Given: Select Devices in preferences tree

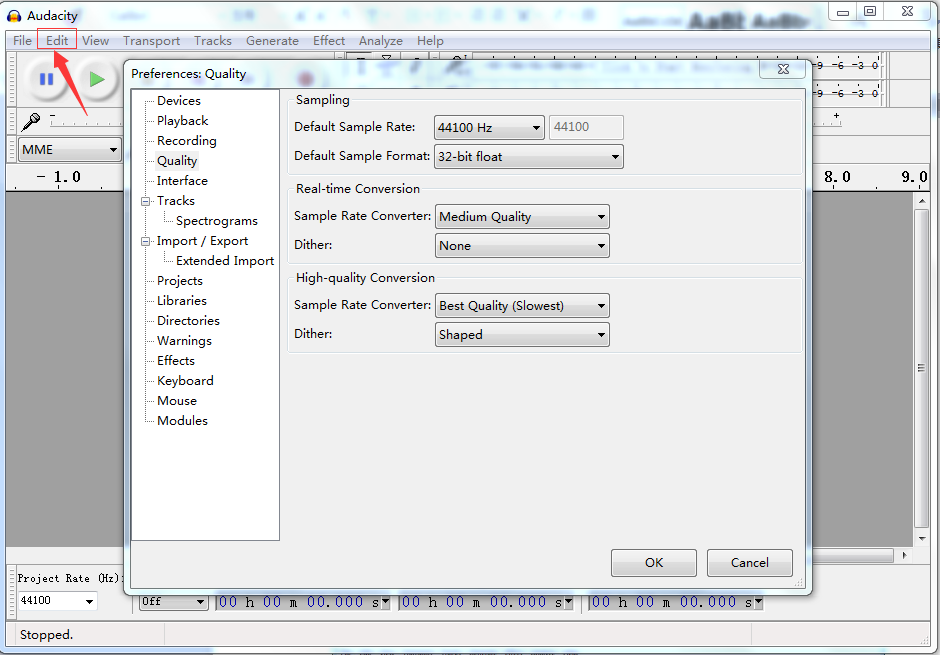Looking at the screenshot, I should point(178,101).
